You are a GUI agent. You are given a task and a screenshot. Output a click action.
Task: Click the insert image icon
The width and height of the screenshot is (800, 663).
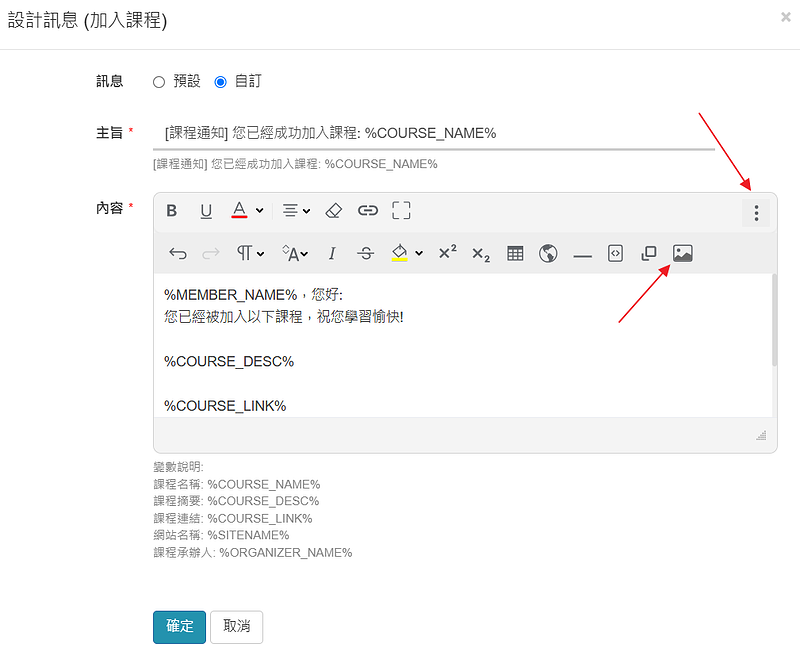point(683,253)
